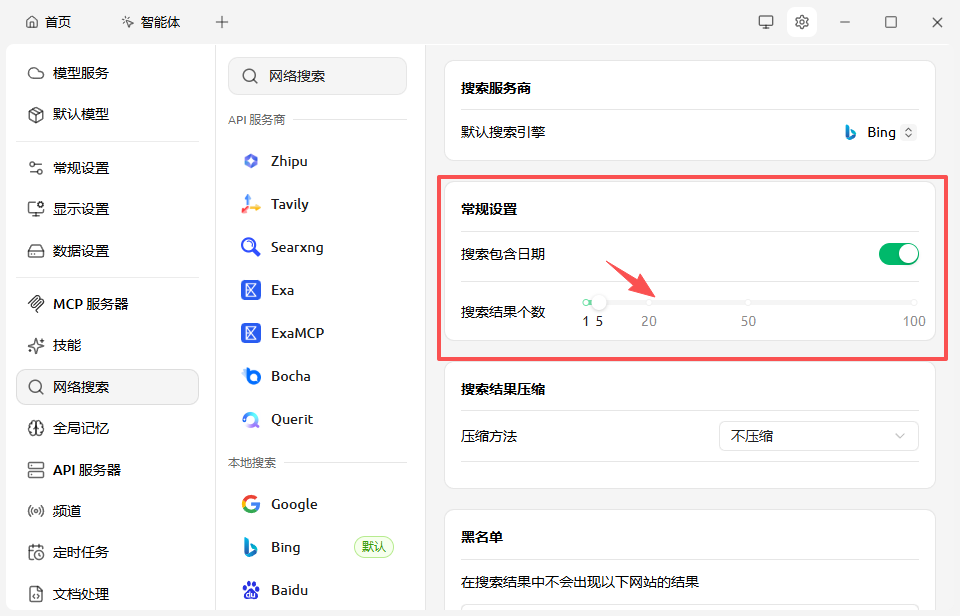Select the ExaMCP provider icon
This screenshot has width=960, height=616.
coord(250,333)
